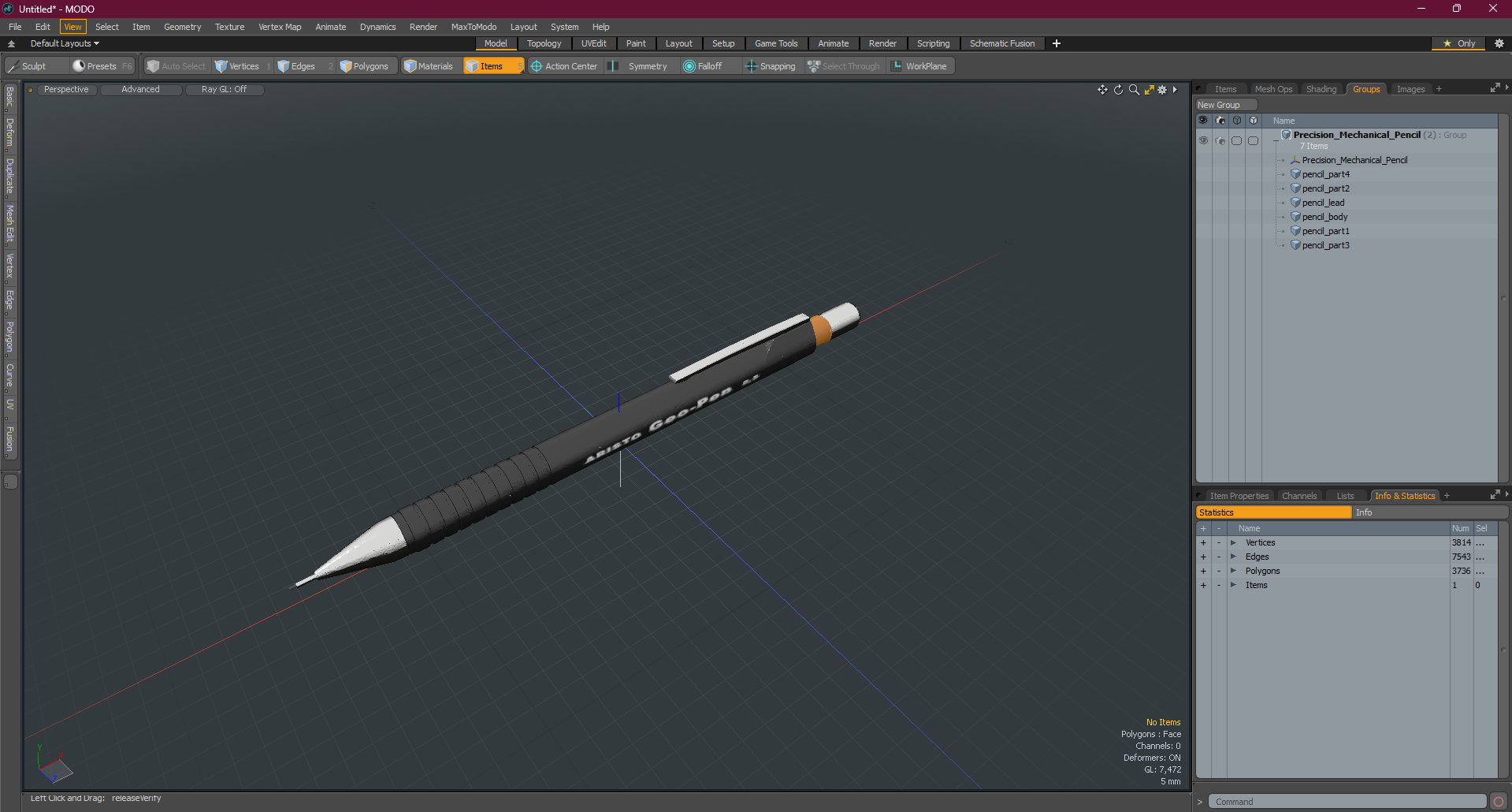Switch to the Shading tab

coord(1321,89)
